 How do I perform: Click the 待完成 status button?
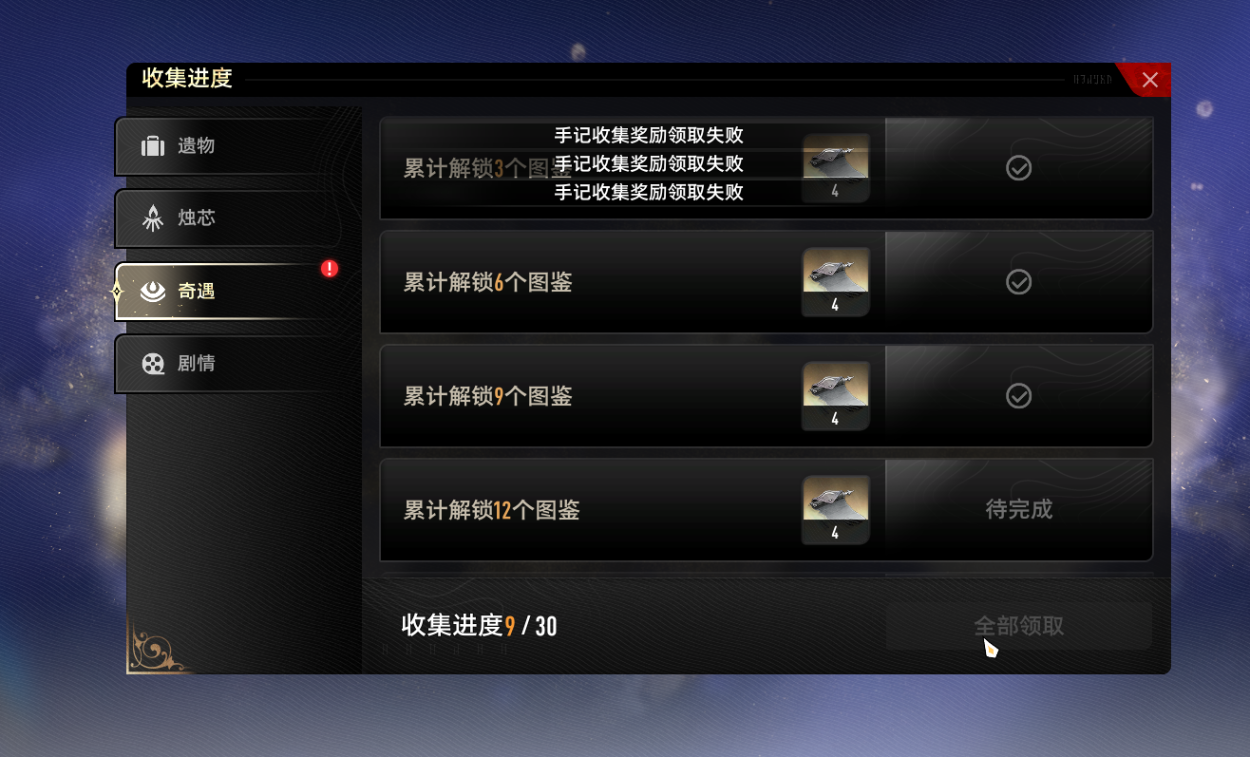coord(1018,510)
